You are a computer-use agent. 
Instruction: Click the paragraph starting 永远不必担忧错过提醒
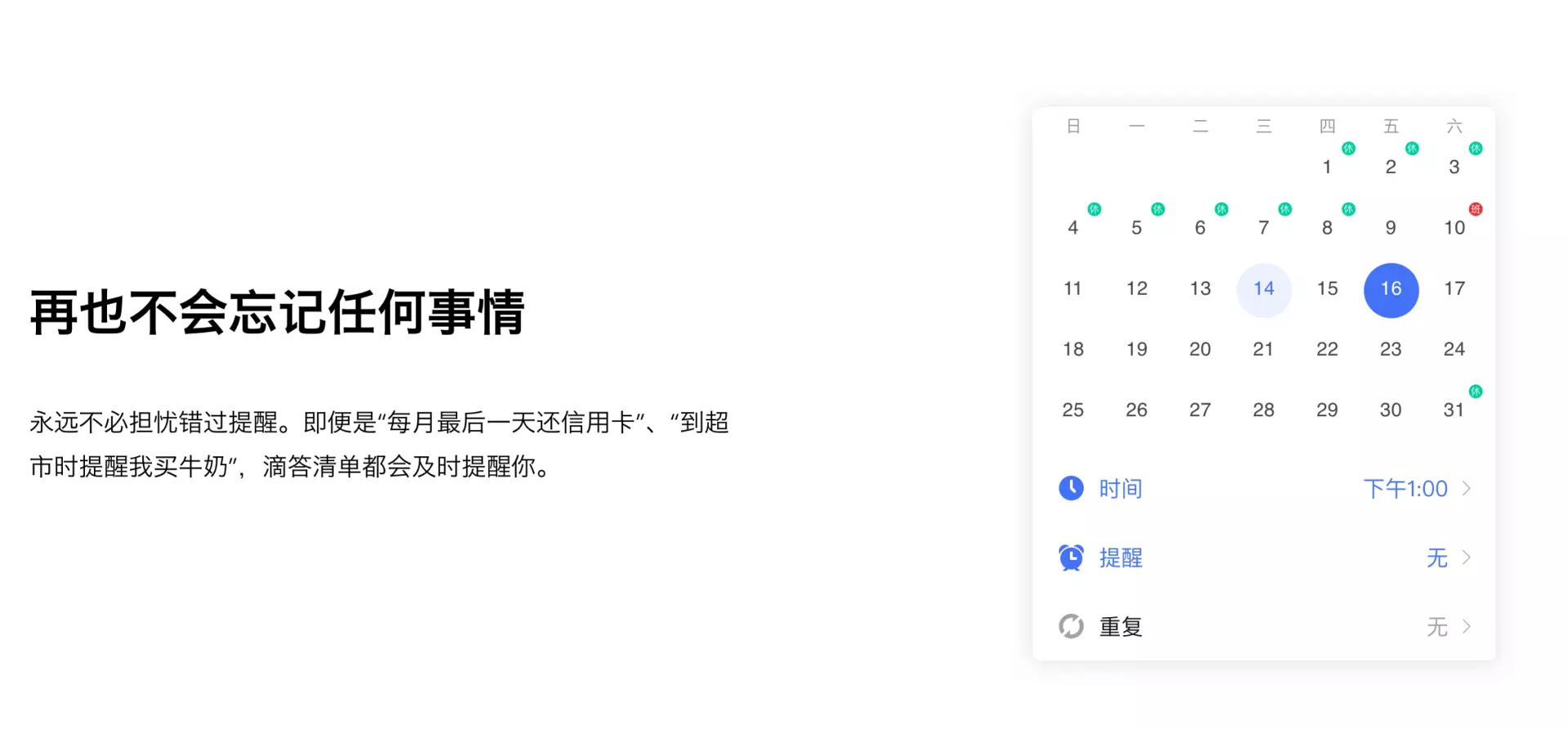380,445
